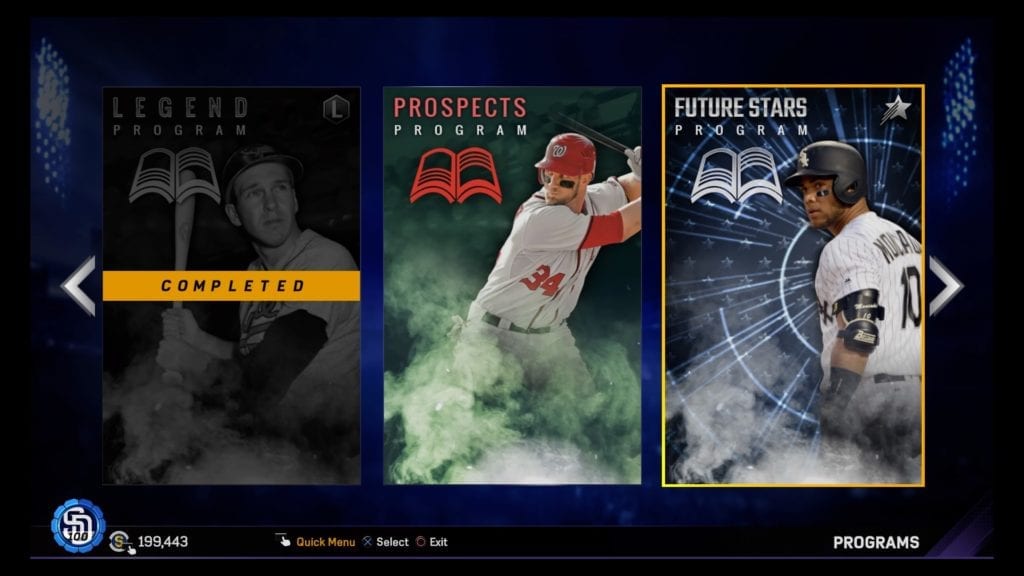The image size is (1024, 576).
Task: Click the red book icon on Prospects
Action: 456,175
